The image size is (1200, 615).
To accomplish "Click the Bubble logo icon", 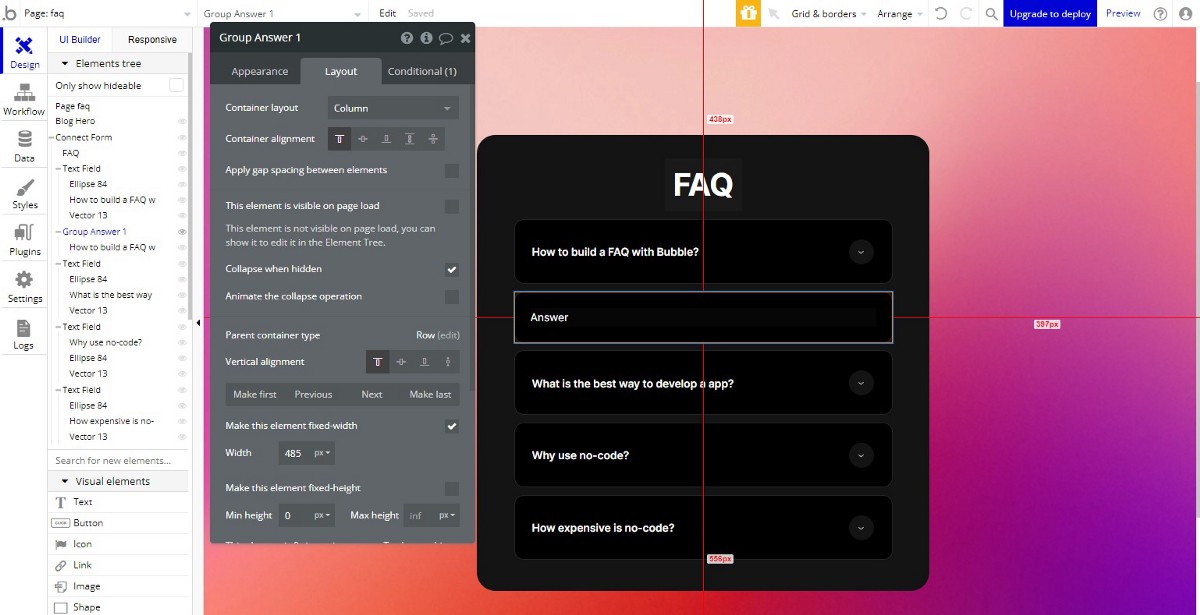I will click(x=10, y=13).
